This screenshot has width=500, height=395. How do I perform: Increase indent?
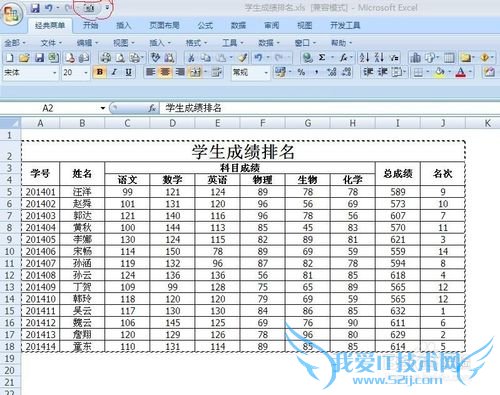coord(382,72)
